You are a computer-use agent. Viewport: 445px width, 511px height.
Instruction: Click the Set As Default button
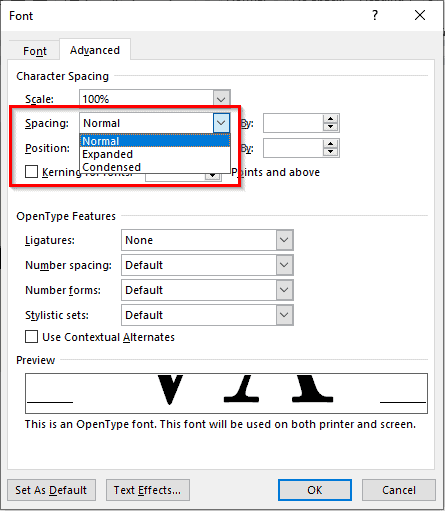point(51,490)
